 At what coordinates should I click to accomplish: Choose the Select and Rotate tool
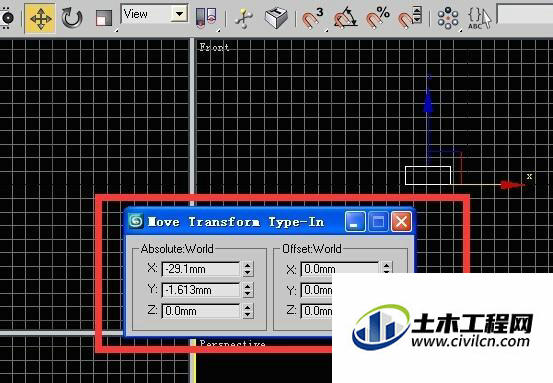tap(72, 18)
